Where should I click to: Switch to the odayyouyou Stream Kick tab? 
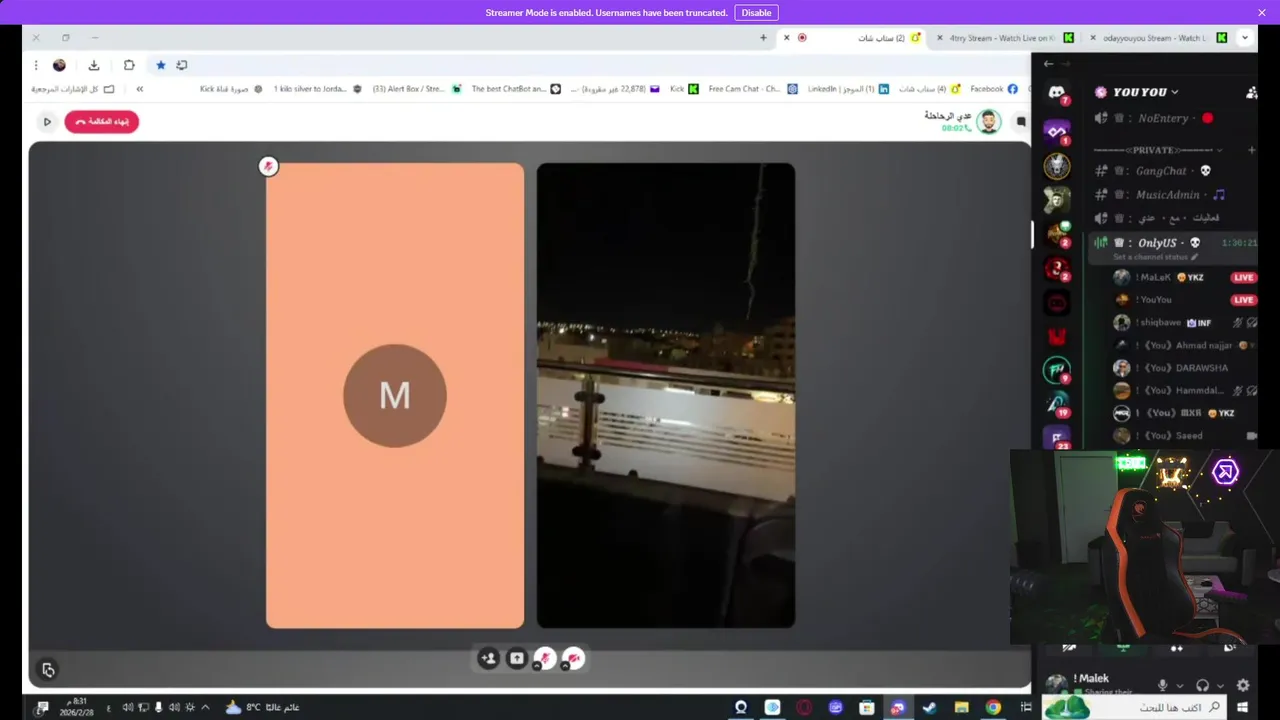click(x=1158, y=38)
